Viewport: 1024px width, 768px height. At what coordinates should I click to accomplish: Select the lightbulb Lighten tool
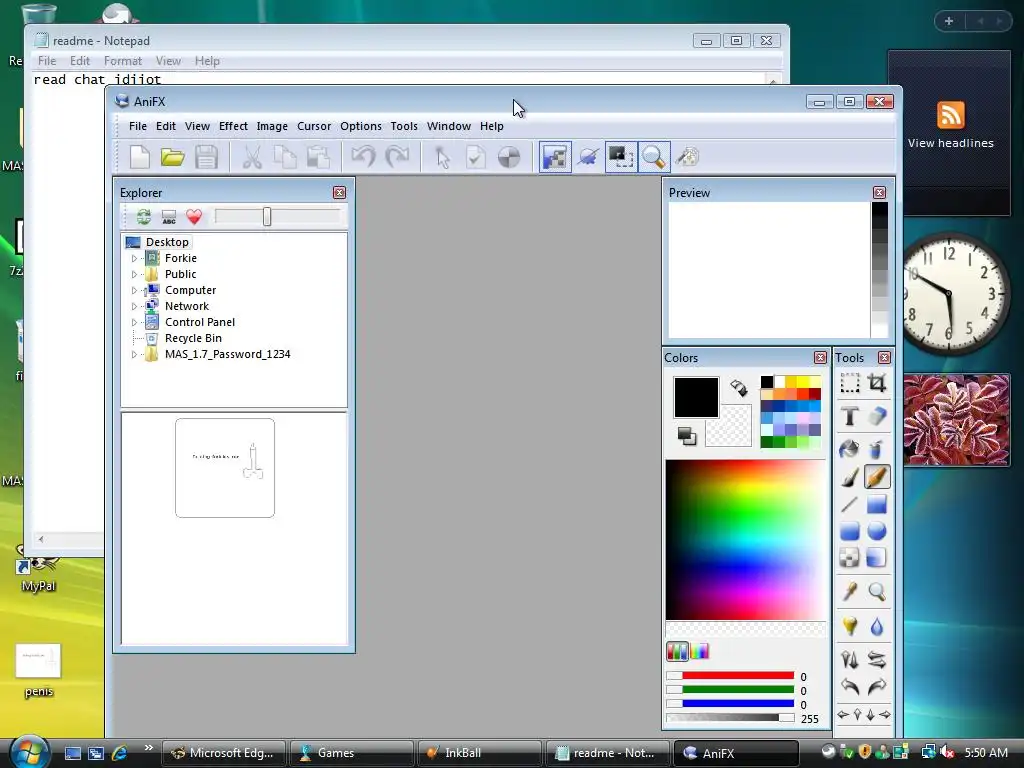pyautogui.click(x=850, y=626)
